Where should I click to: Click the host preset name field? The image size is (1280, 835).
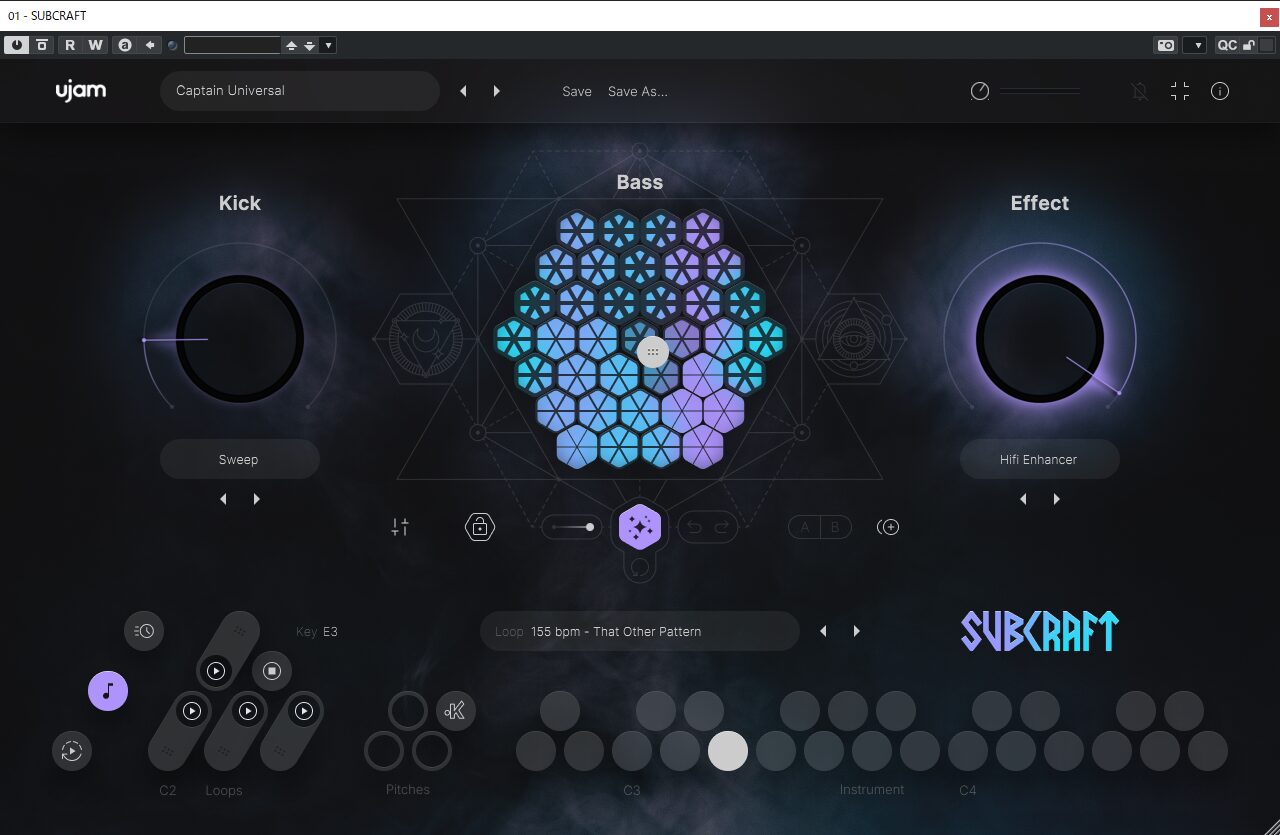(x=232, y=45)
